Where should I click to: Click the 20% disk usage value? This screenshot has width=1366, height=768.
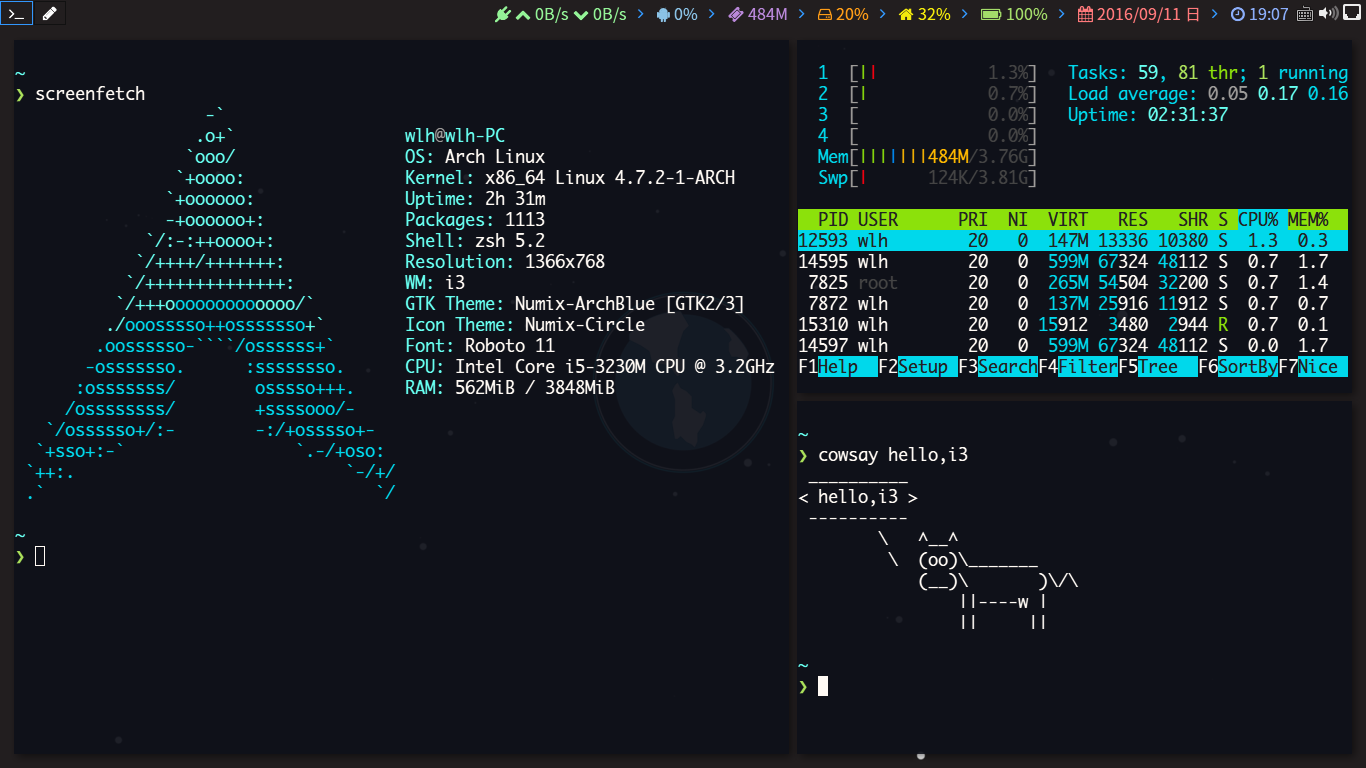click(852, 14)
